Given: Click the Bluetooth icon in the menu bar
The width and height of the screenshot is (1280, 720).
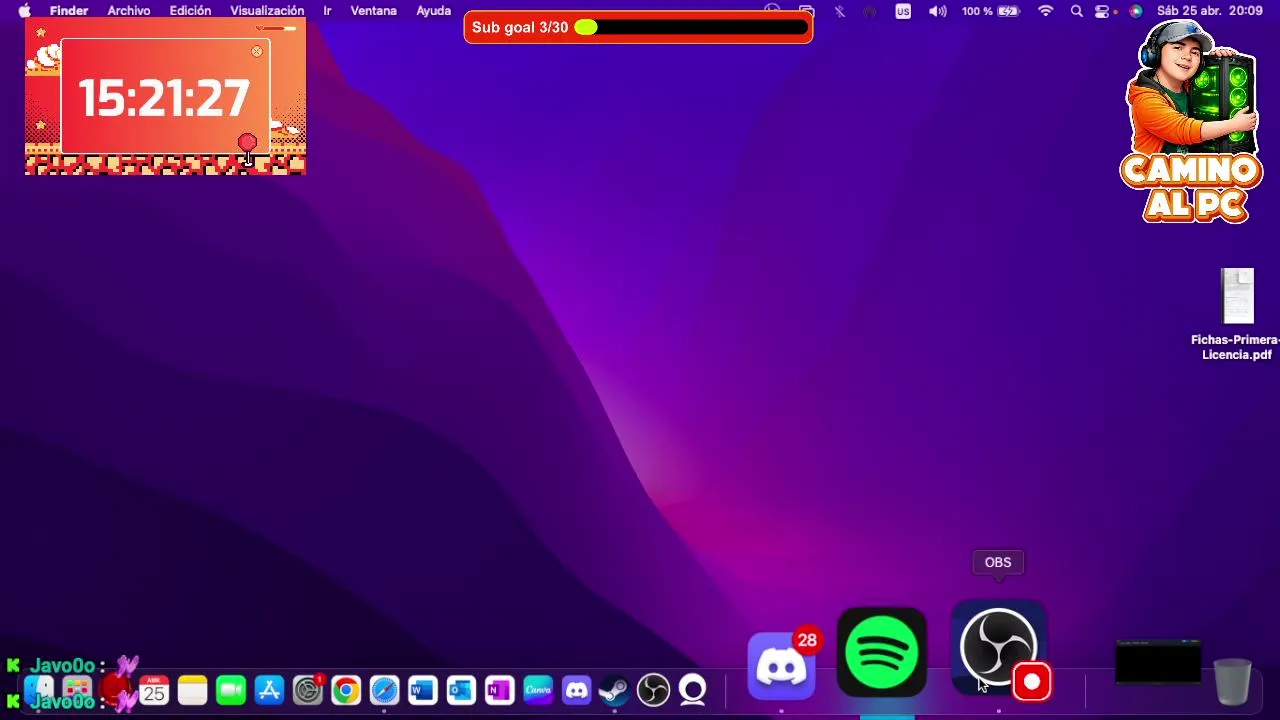Looking at the screenshot, I should [839, 11].
